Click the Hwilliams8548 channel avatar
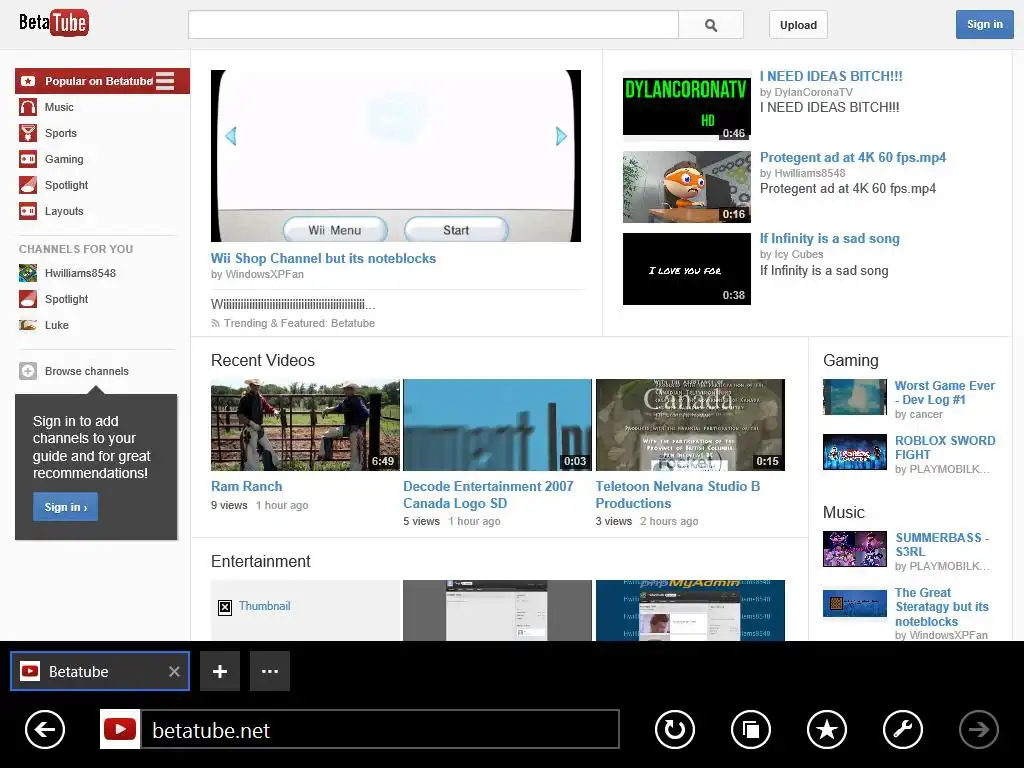Viewport: 1024px width, 768px height. (28, 273)
